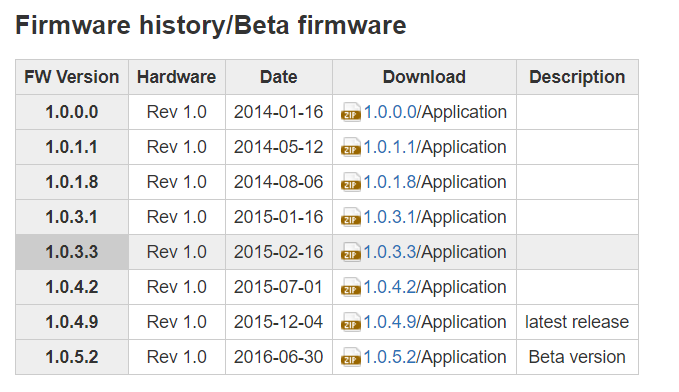Click the FW Version column header

tap(72, 77)
